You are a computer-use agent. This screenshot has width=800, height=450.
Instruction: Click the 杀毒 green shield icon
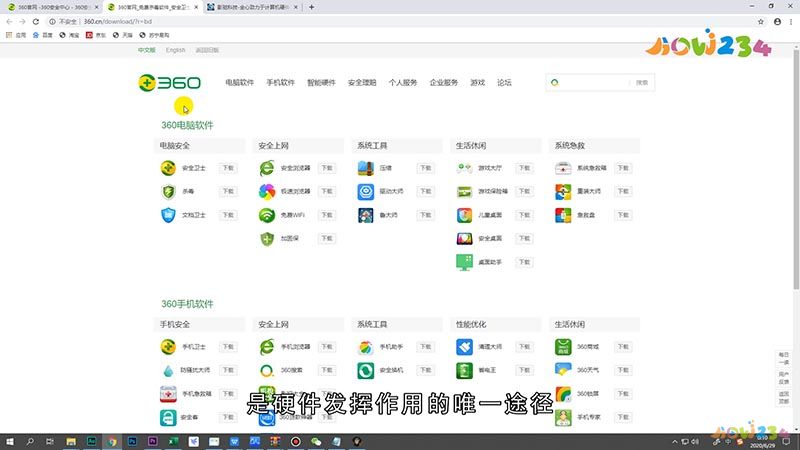[x=168, y=191]
